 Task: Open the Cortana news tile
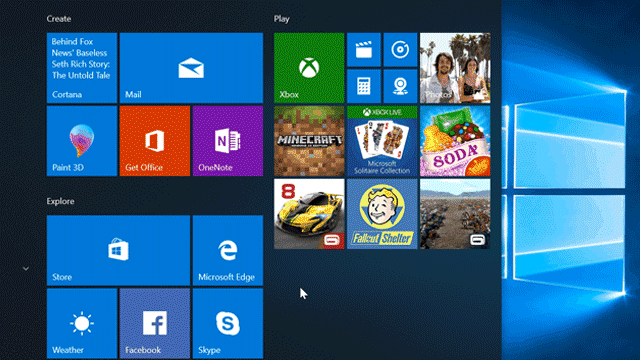point(82,68)
